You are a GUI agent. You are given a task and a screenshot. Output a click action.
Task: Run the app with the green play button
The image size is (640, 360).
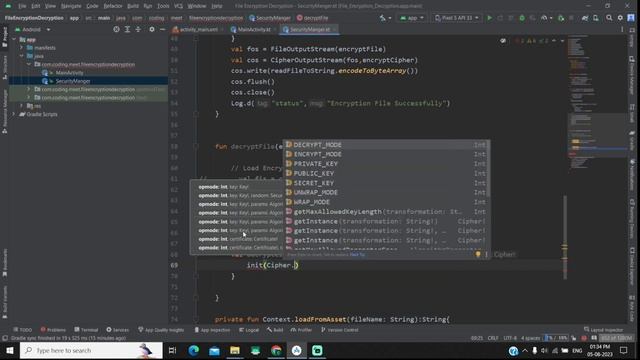pyautogui.click(x=489, y=18)
